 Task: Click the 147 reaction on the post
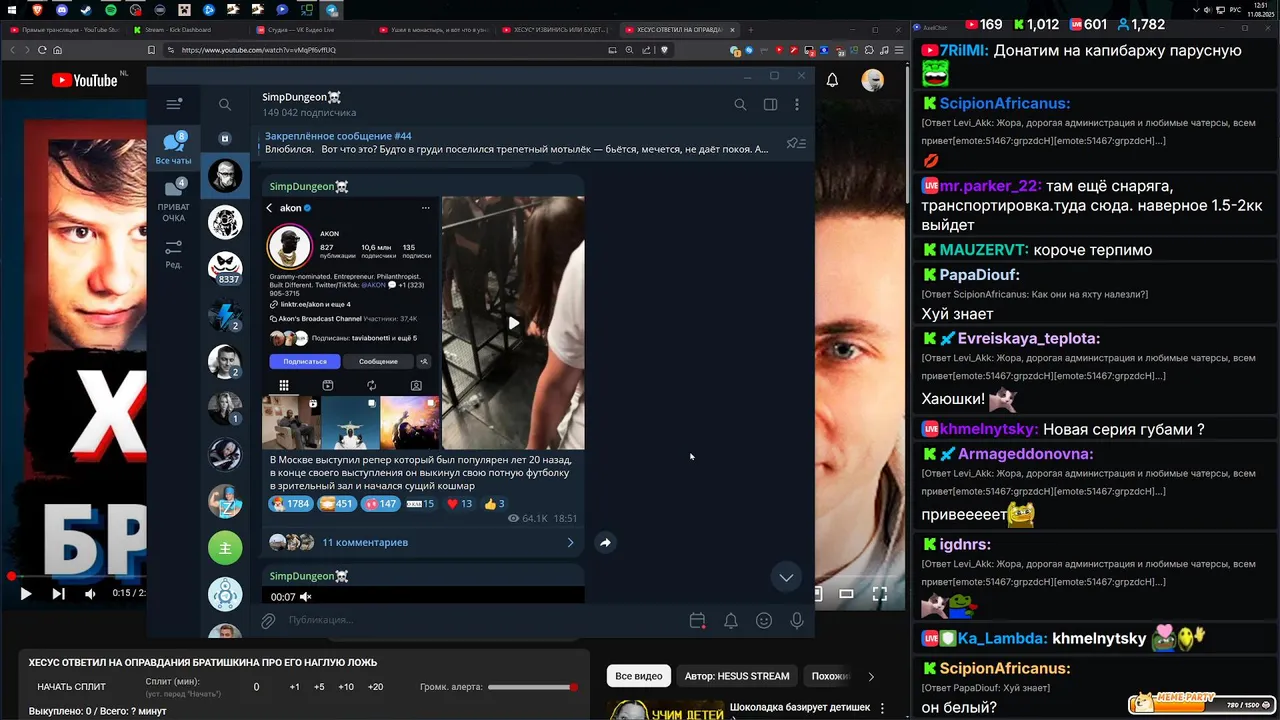380,504
